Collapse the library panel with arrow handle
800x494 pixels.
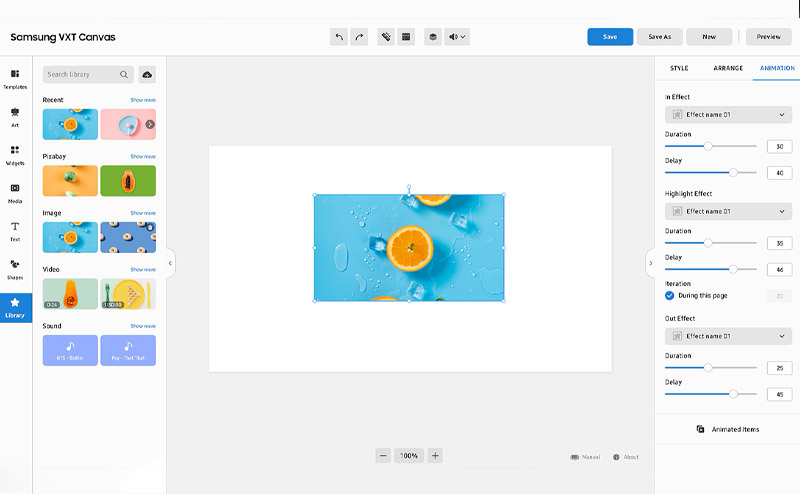(170, 263)
